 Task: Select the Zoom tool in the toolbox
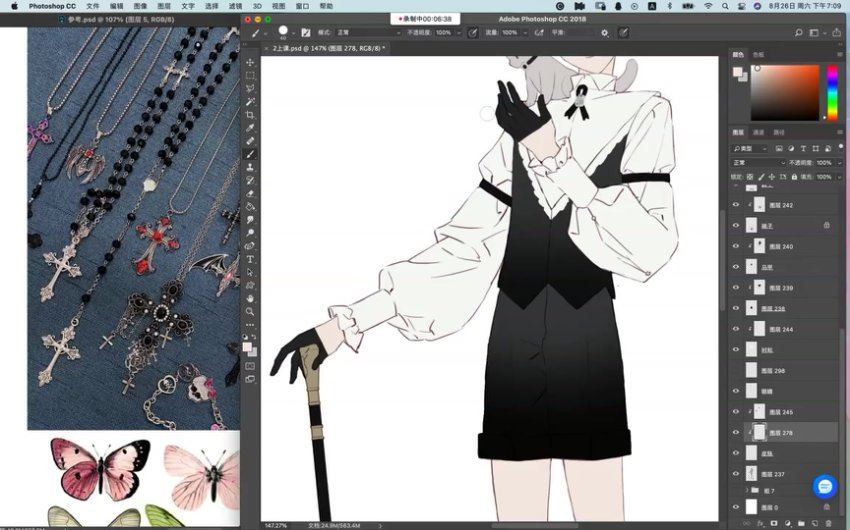coord(250,312)
